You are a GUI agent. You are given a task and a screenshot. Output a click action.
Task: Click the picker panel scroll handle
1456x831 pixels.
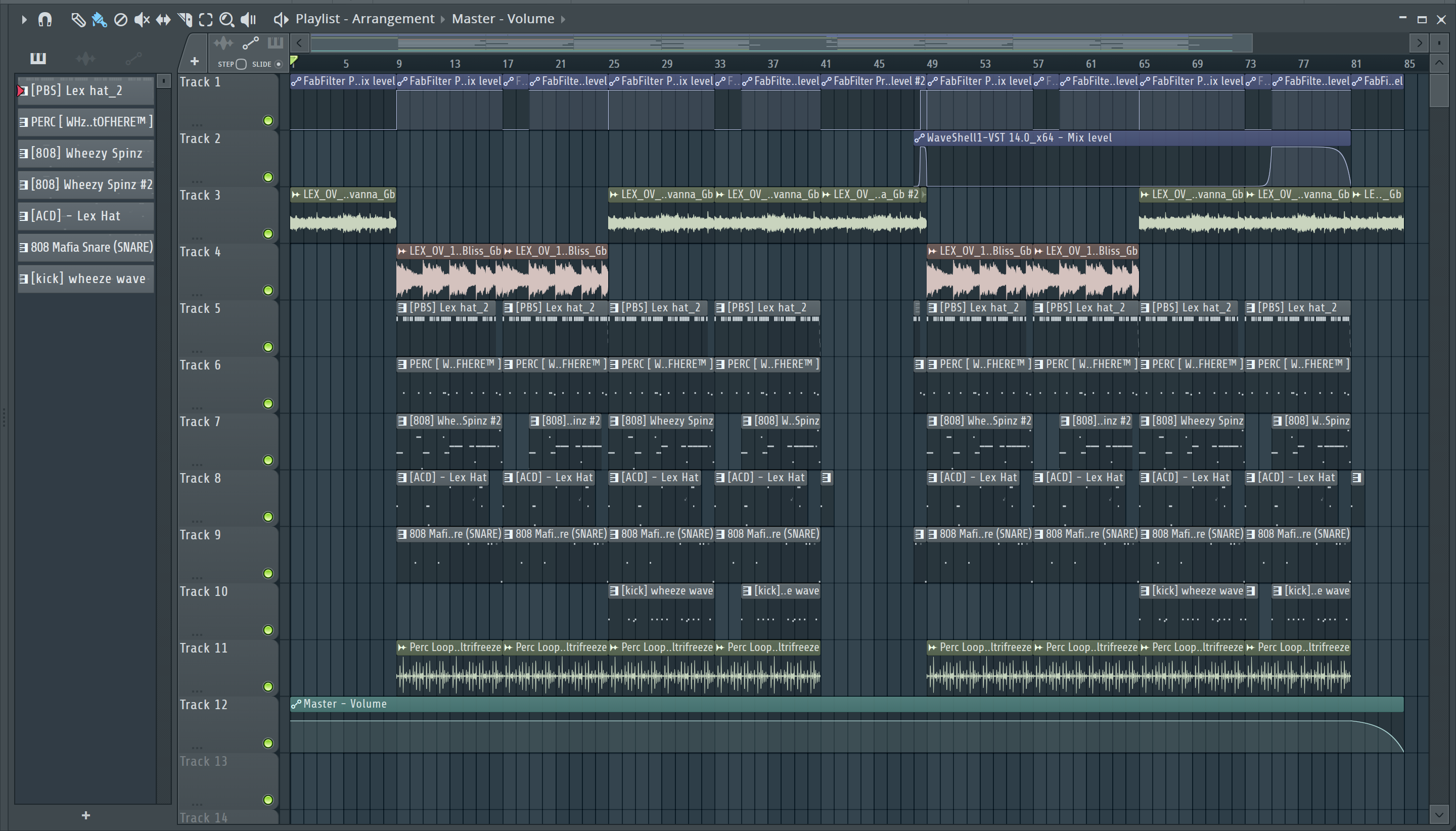[x=163, y=81]
